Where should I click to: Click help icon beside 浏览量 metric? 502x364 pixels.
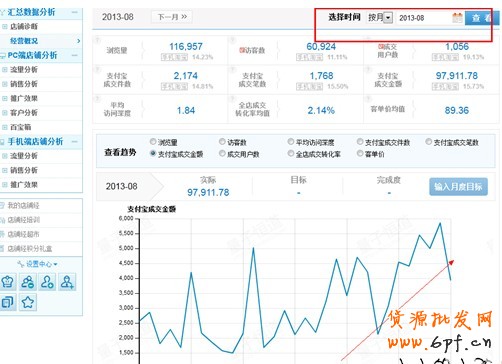97,40
